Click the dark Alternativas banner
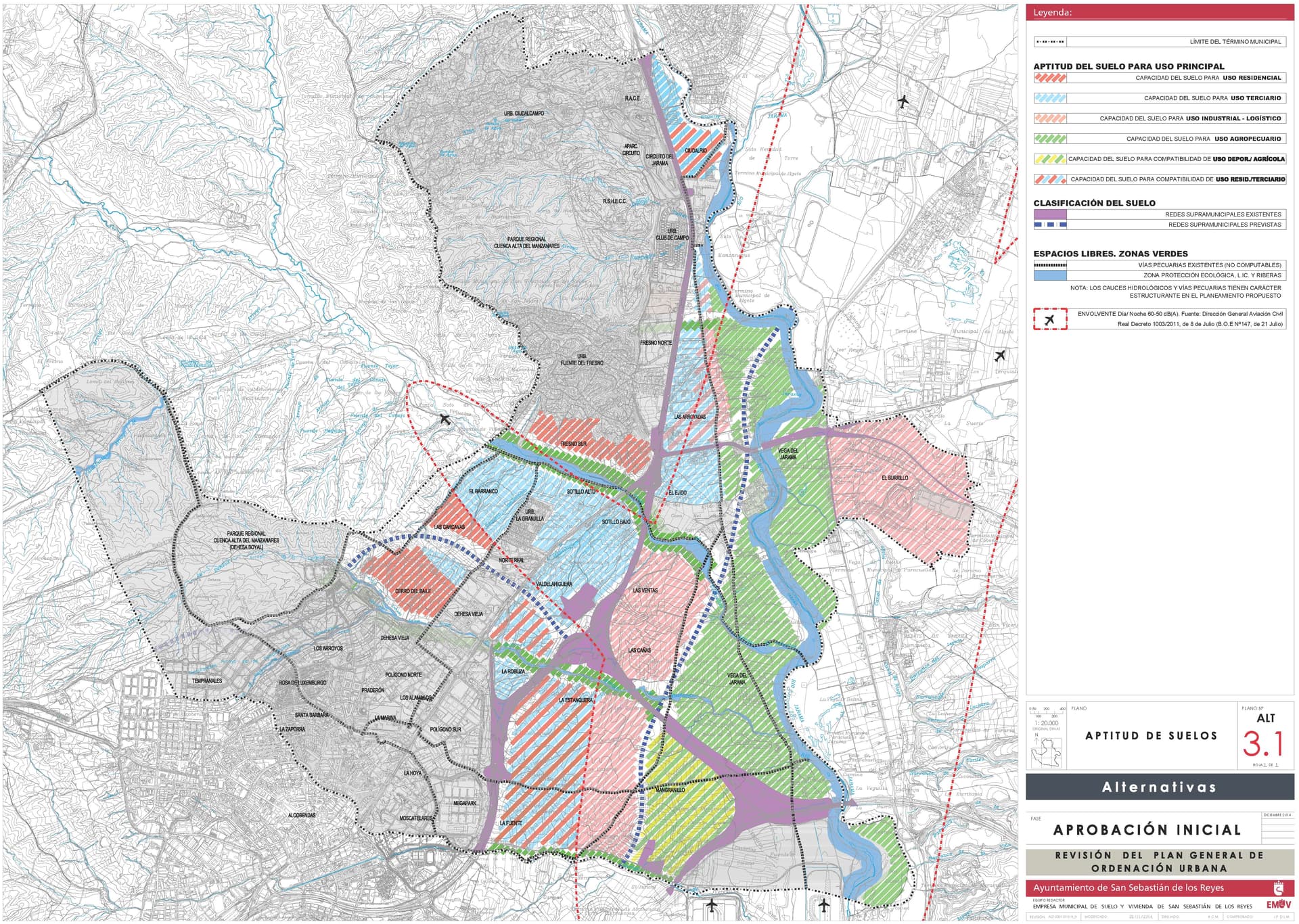This screenshot has height=924, width=1299. pos(1160,787)
